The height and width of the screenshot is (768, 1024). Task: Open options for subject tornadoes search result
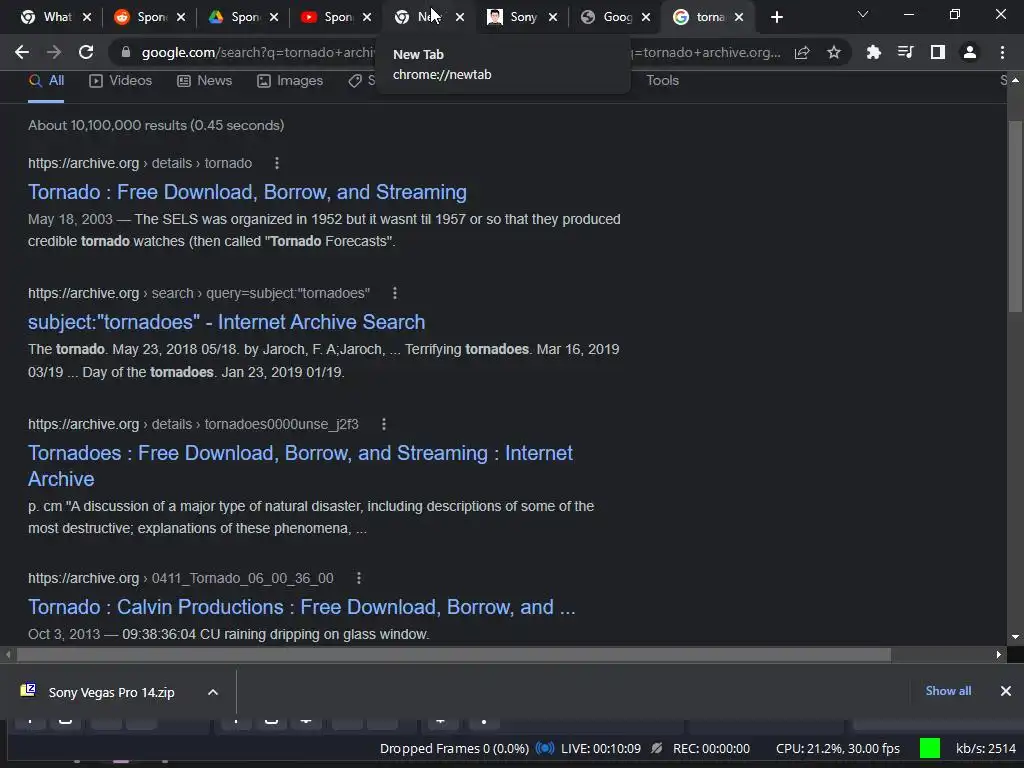(x=394, y=293)
